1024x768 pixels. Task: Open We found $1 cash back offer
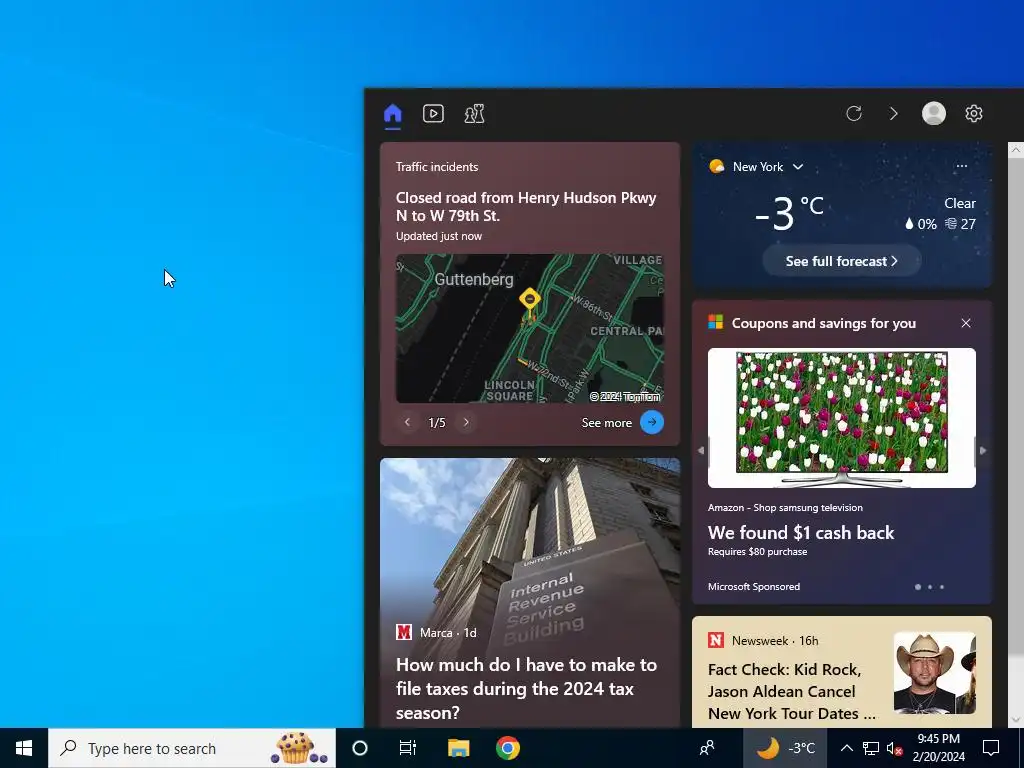801,533
